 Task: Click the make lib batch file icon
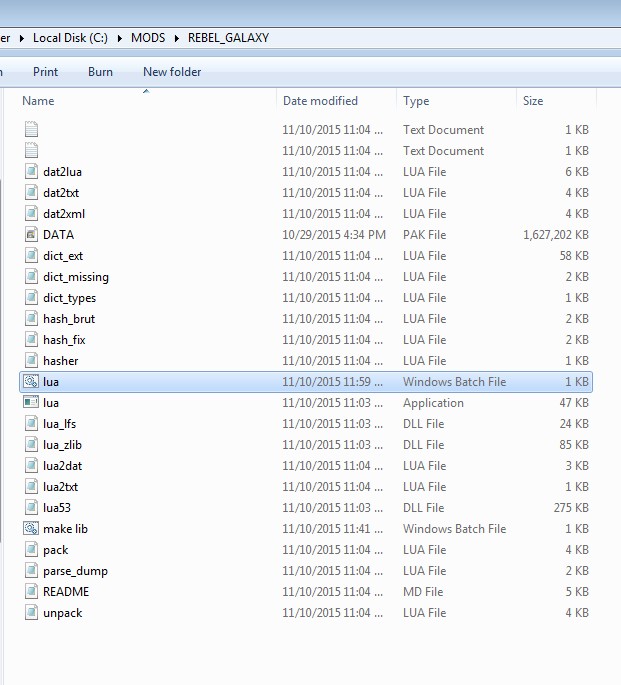coord(31,528)
